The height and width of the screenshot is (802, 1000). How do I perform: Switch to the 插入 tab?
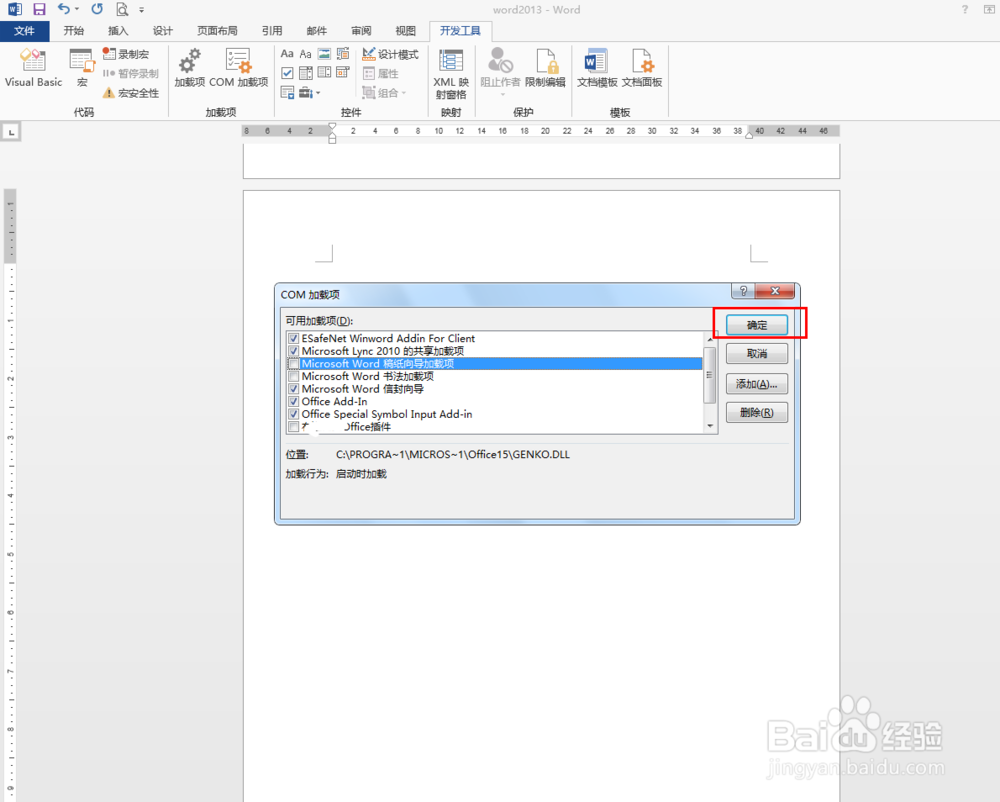[118, 31]
